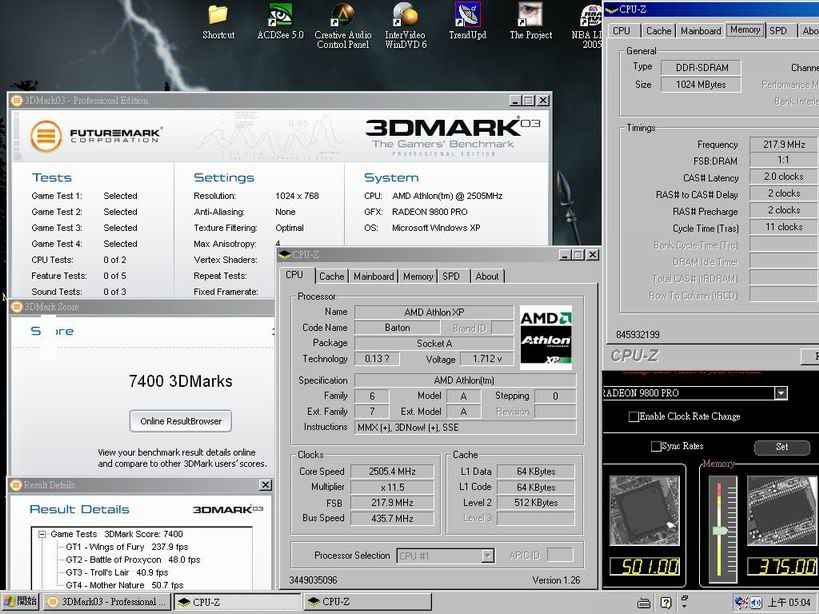Open TrendUpd desktop shortcut
819x614 pixels.
[467, 22]
